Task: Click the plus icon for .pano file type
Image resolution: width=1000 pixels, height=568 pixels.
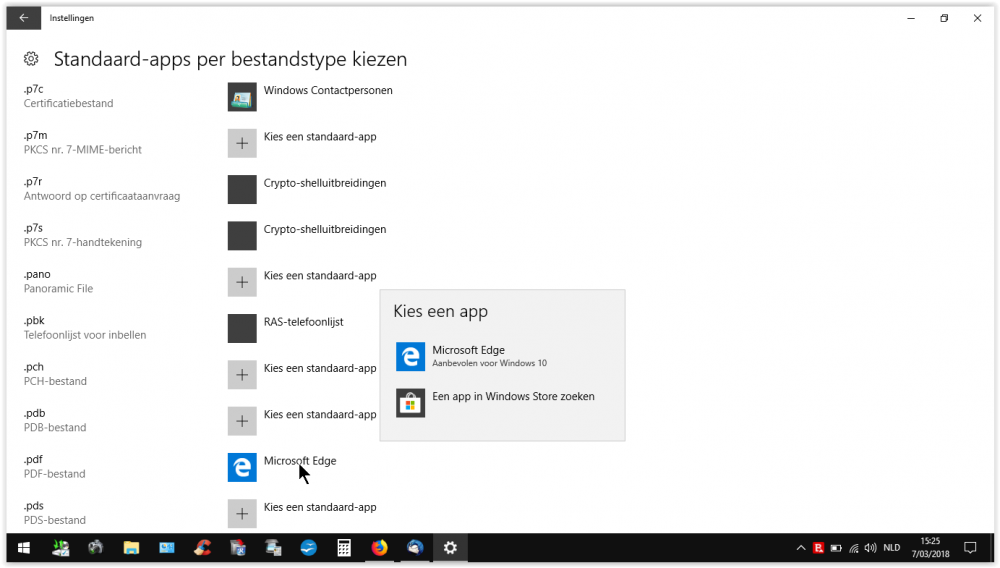Action: [x=242, y=282]
